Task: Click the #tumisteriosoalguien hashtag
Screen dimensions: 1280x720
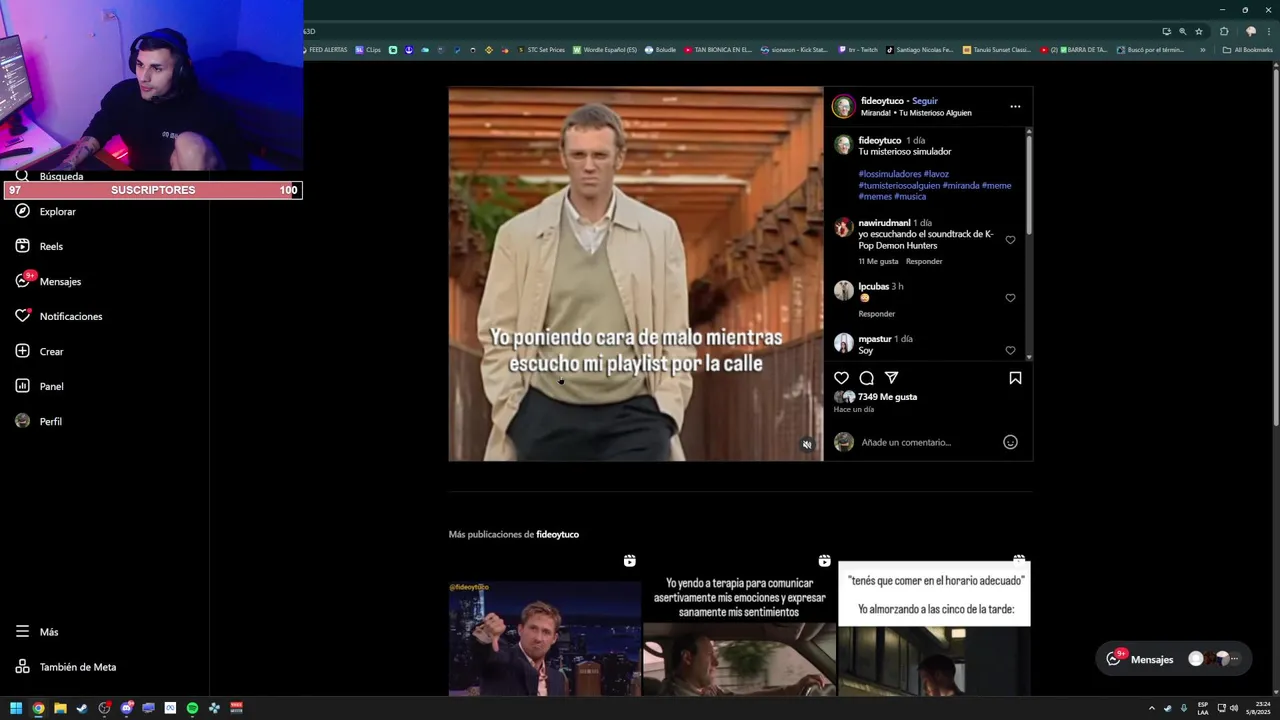Action: pos(898,185)
